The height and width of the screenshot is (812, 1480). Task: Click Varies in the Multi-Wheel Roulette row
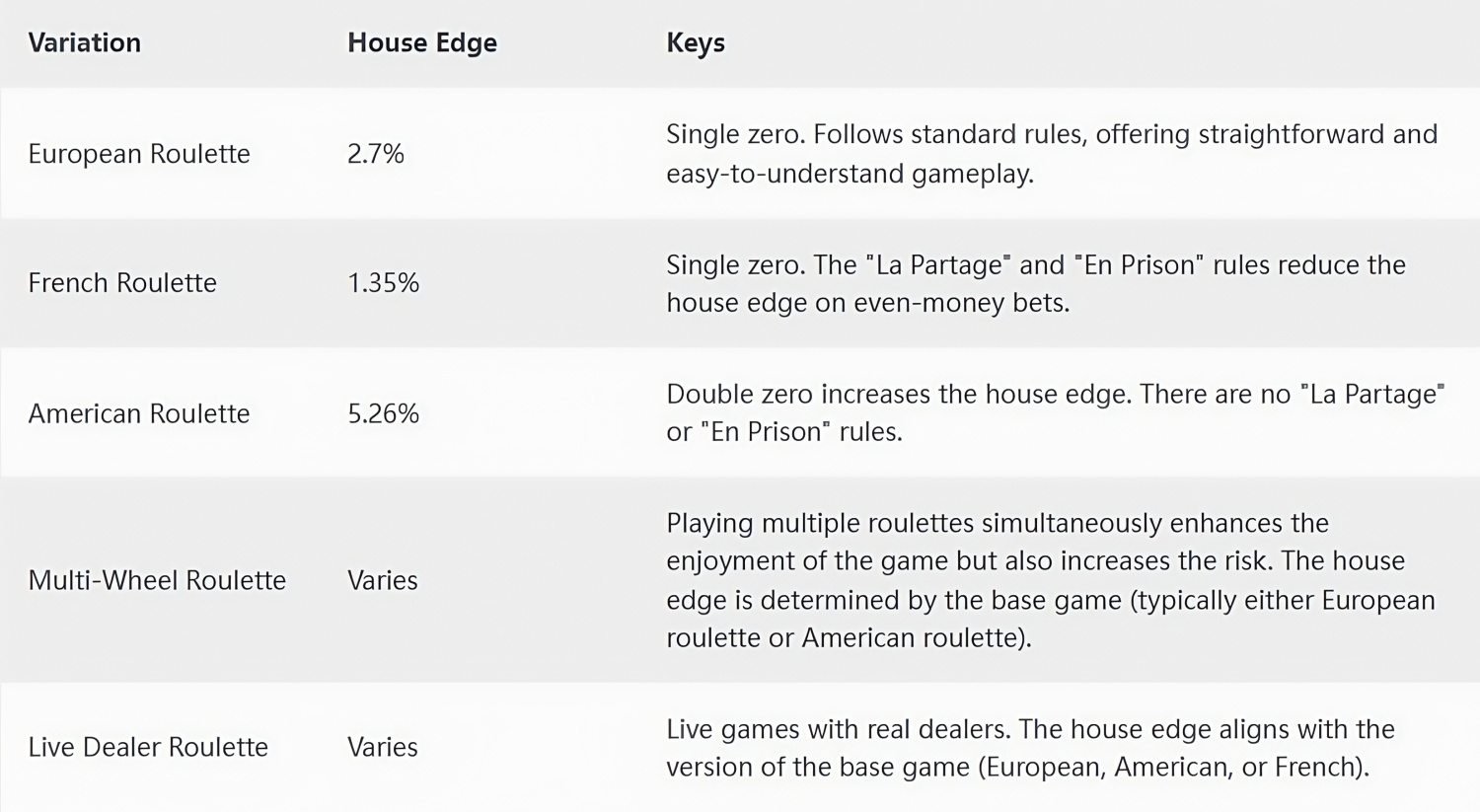click(383, 580)
